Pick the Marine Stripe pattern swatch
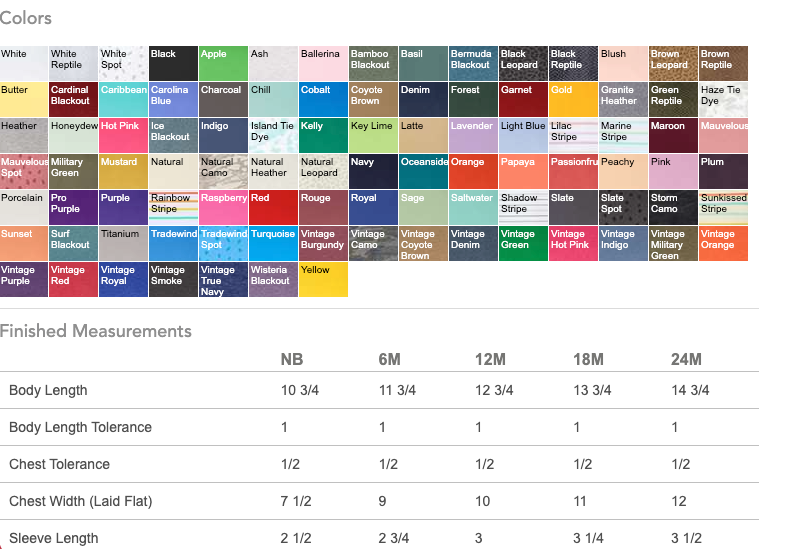This screenshot has height=549, width=802. (623, 136)
